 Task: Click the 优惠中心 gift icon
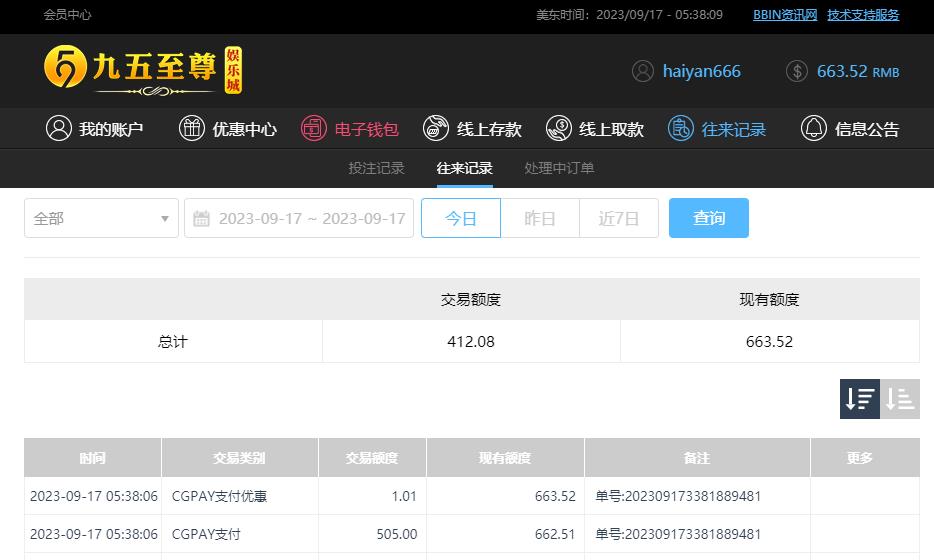point(192,128)
